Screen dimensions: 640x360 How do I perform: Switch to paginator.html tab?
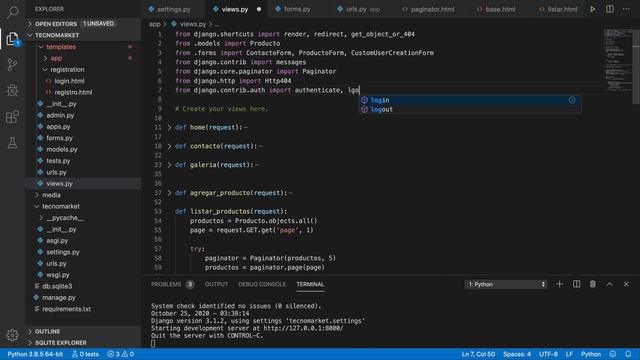pyautogui.click(x=432, y=9)
